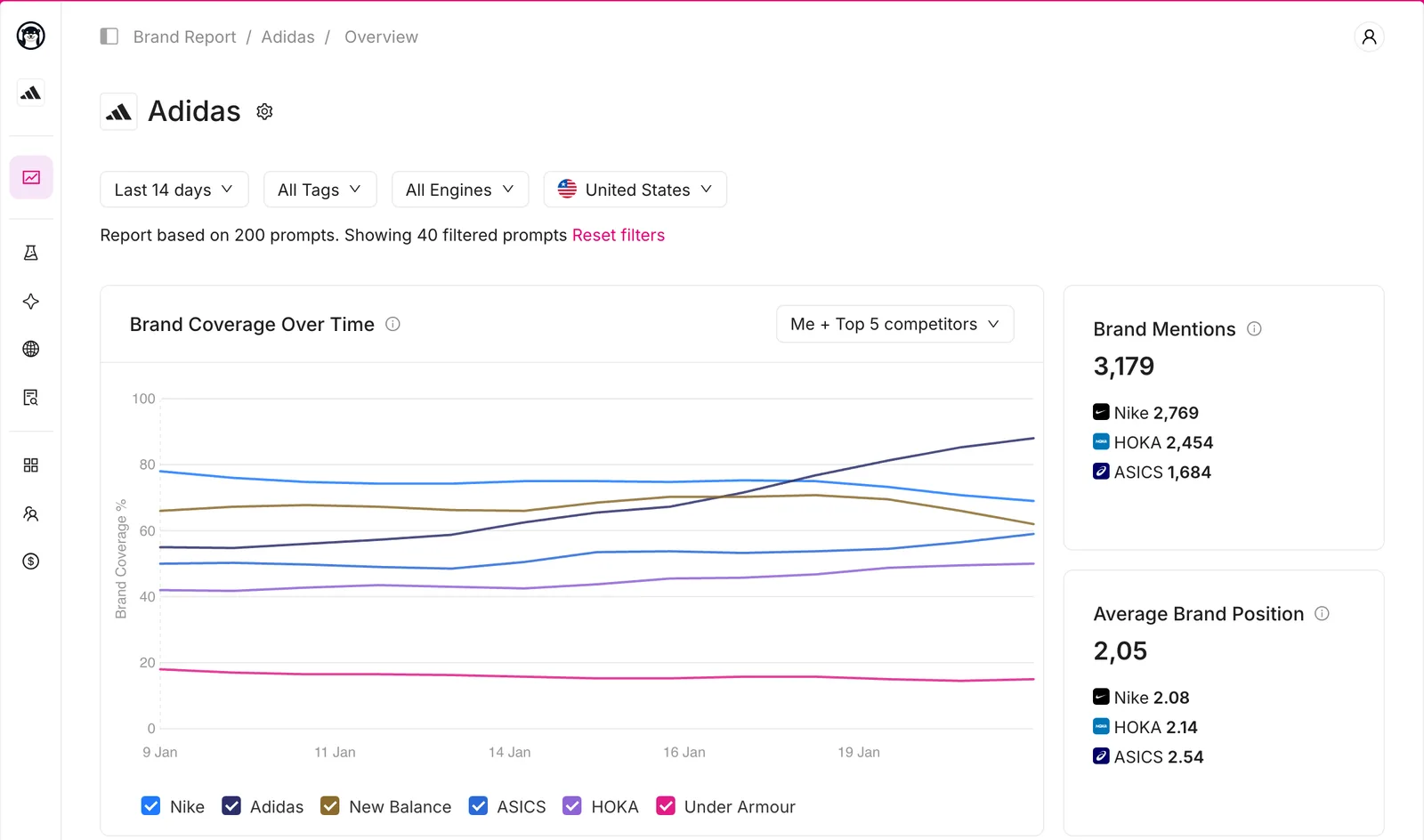Toggle sidebar panel icon near breadcrumb

[x=109, y=36]
